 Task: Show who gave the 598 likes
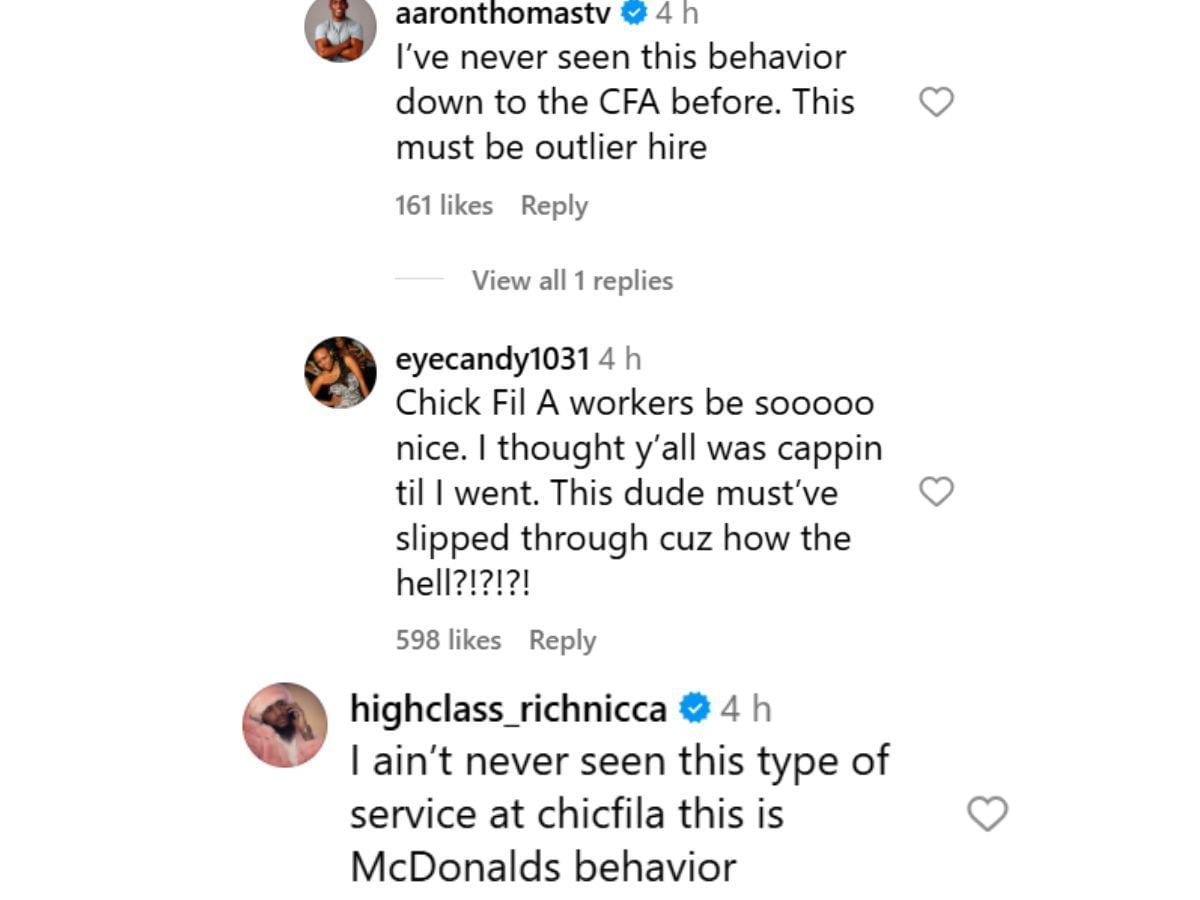click(448, 640)
